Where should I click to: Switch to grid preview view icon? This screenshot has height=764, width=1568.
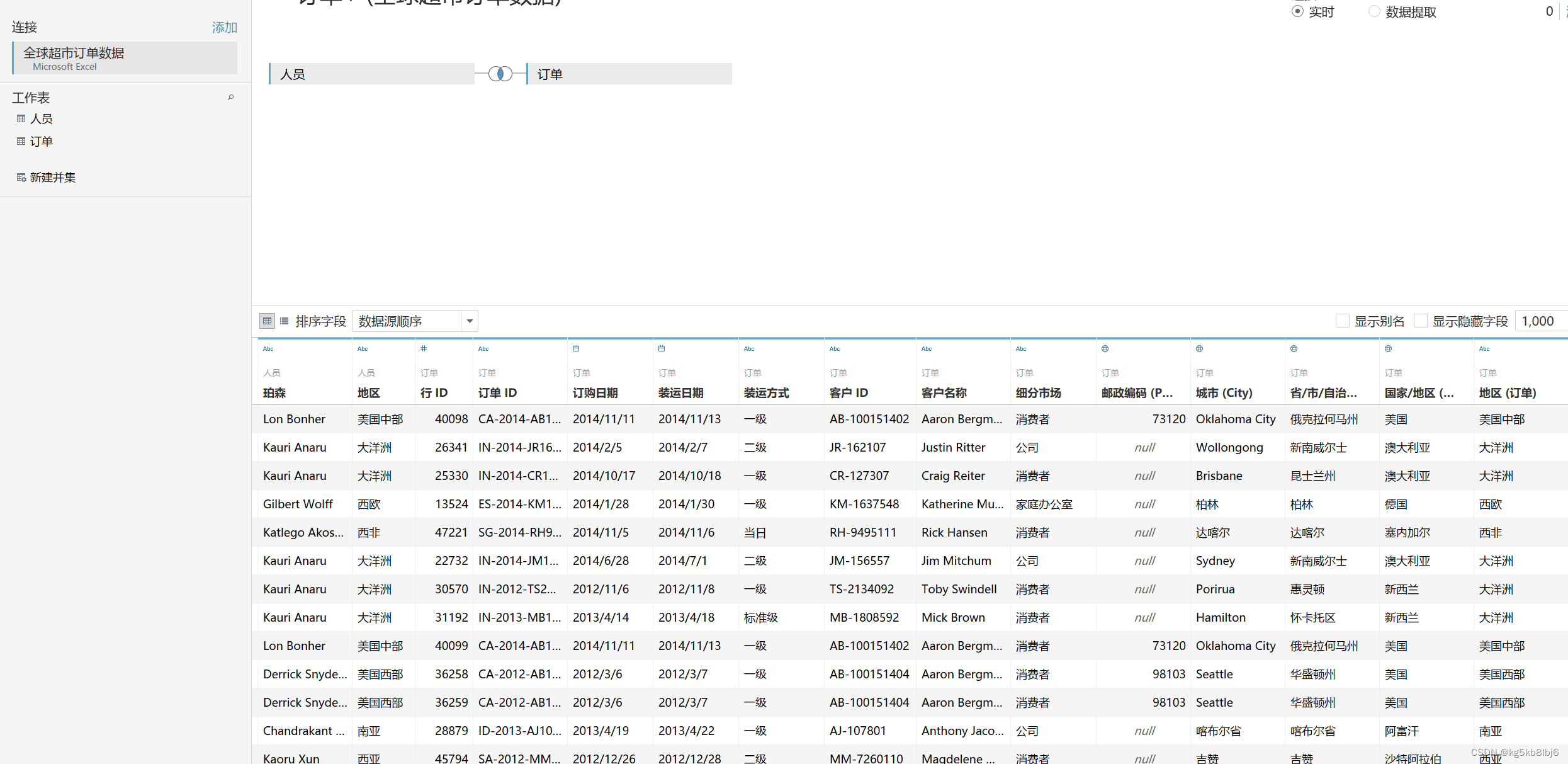pyautogui.click(x=267, y=321)
